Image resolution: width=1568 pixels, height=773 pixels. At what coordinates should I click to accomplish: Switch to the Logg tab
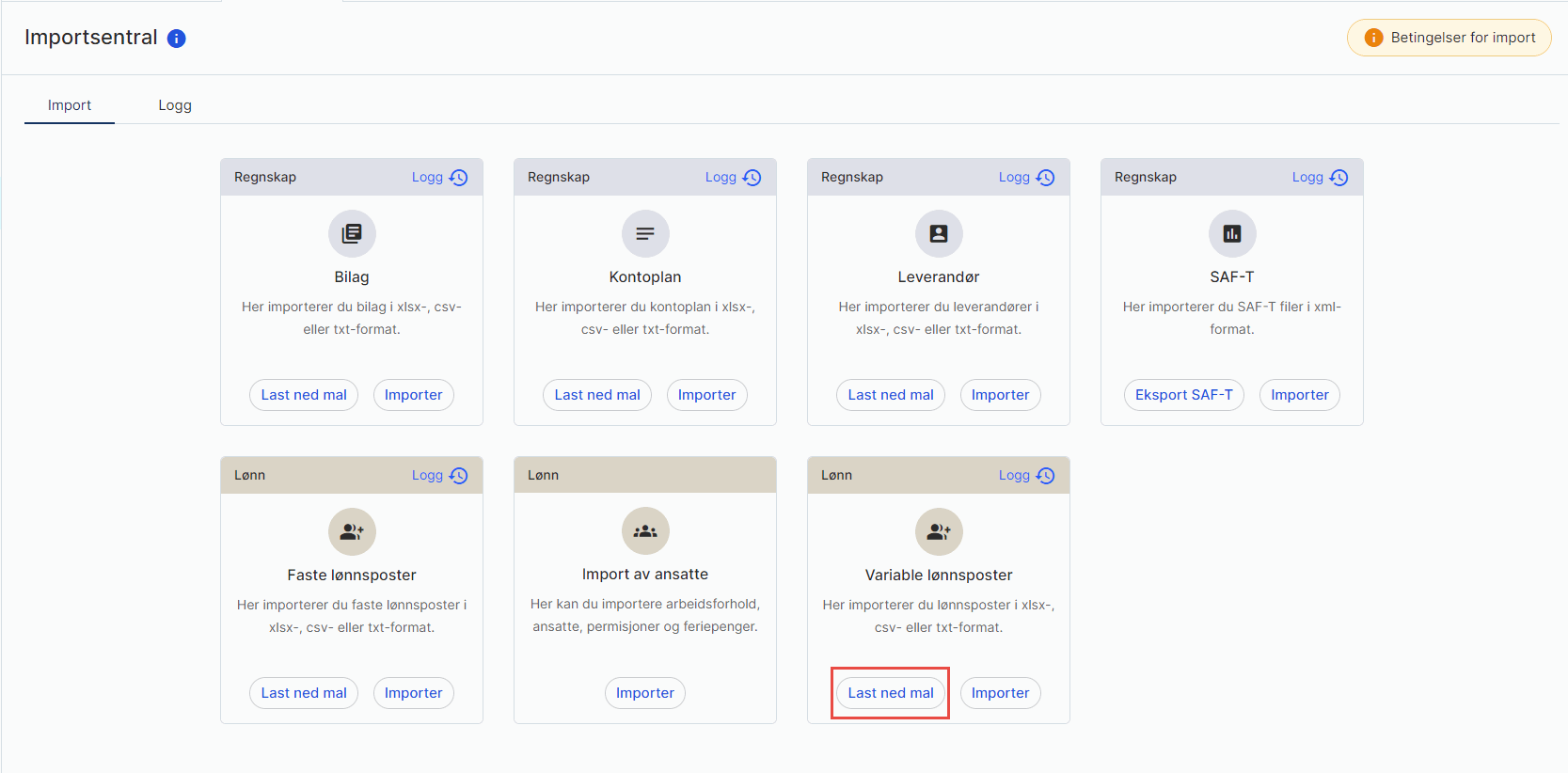175,105
